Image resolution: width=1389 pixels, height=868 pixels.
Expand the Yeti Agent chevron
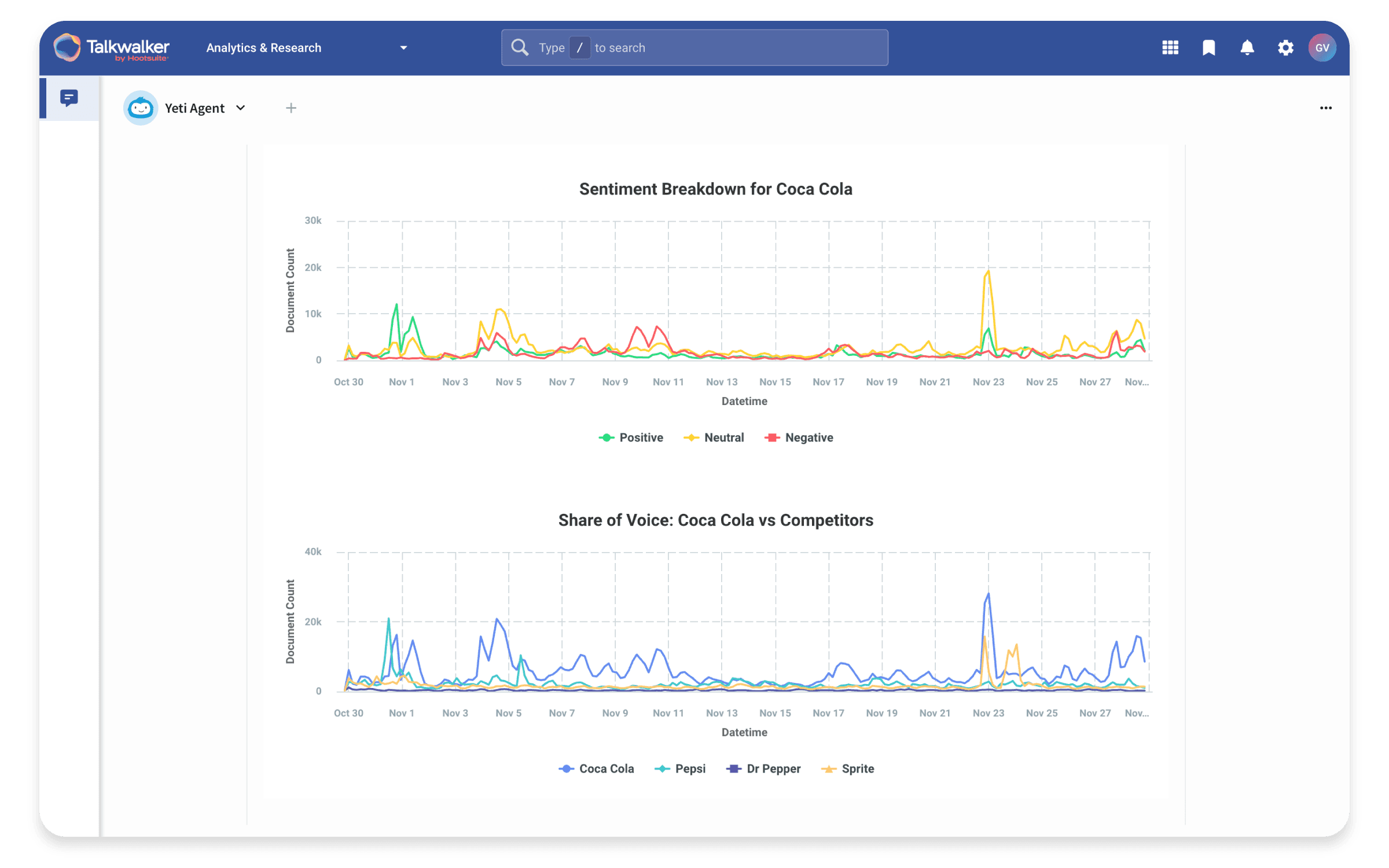[241, 108]
